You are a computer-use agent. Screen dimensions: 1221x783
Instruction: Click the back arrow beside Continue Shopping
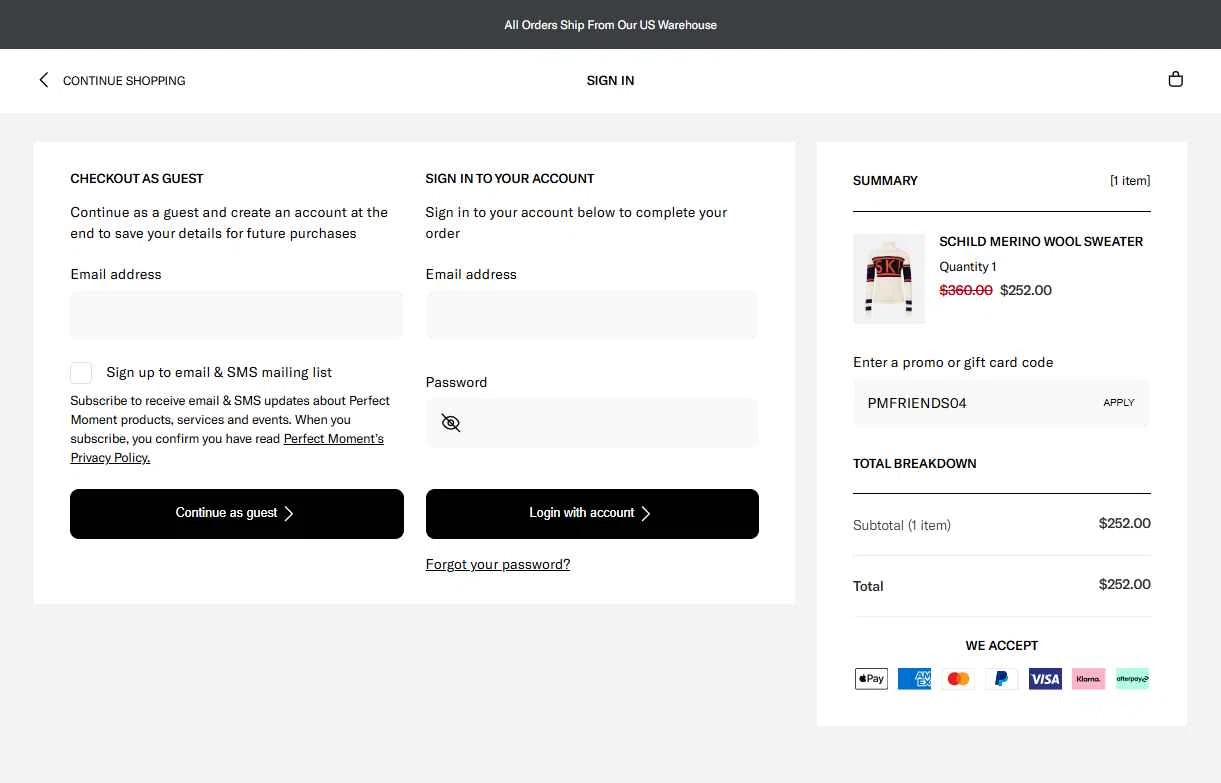(x=43, y=80)
